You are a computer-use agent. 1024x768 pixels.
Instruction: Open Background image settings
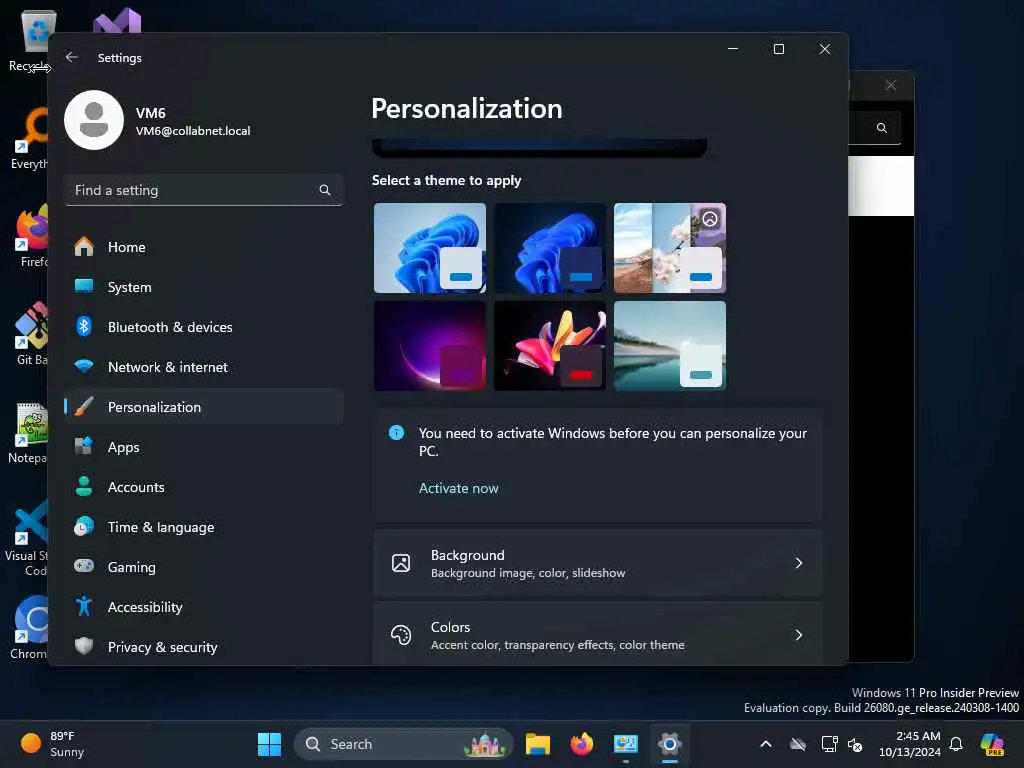coord(598,563)
